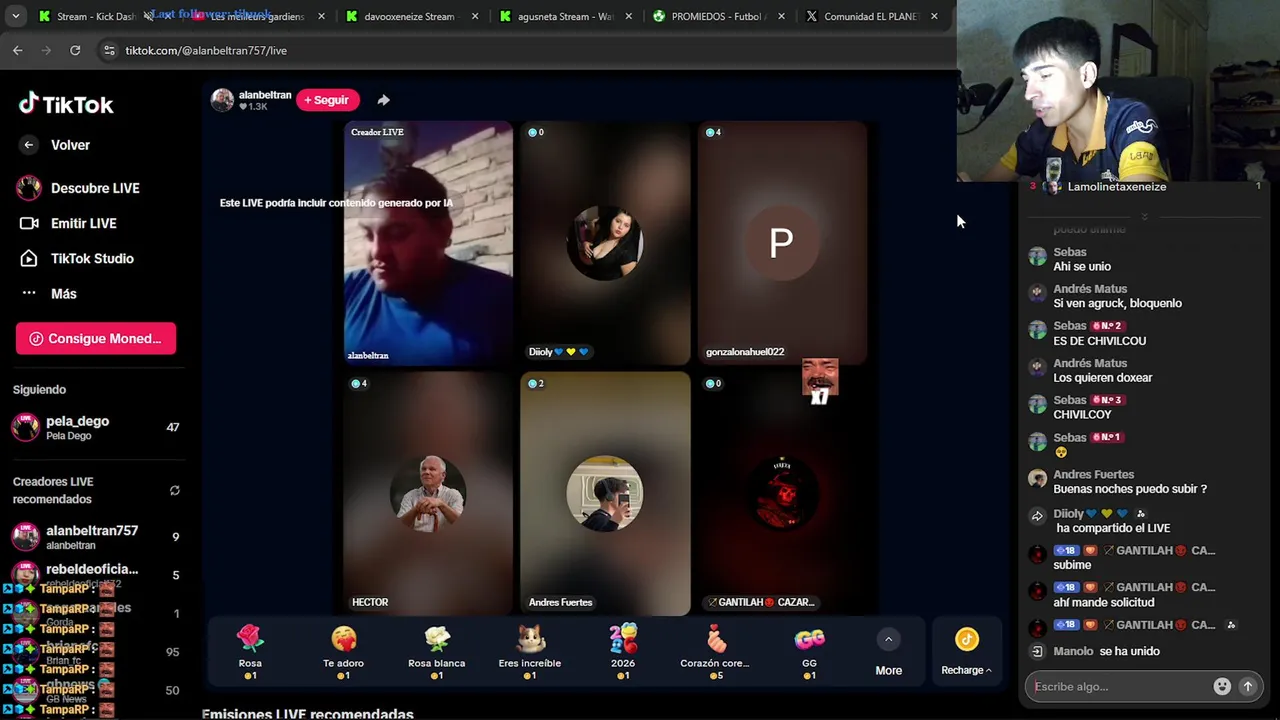This screenshot has height=720, width=1280.
Task: Select Andres Fuertes guest tile
Action: pos(605,493)
